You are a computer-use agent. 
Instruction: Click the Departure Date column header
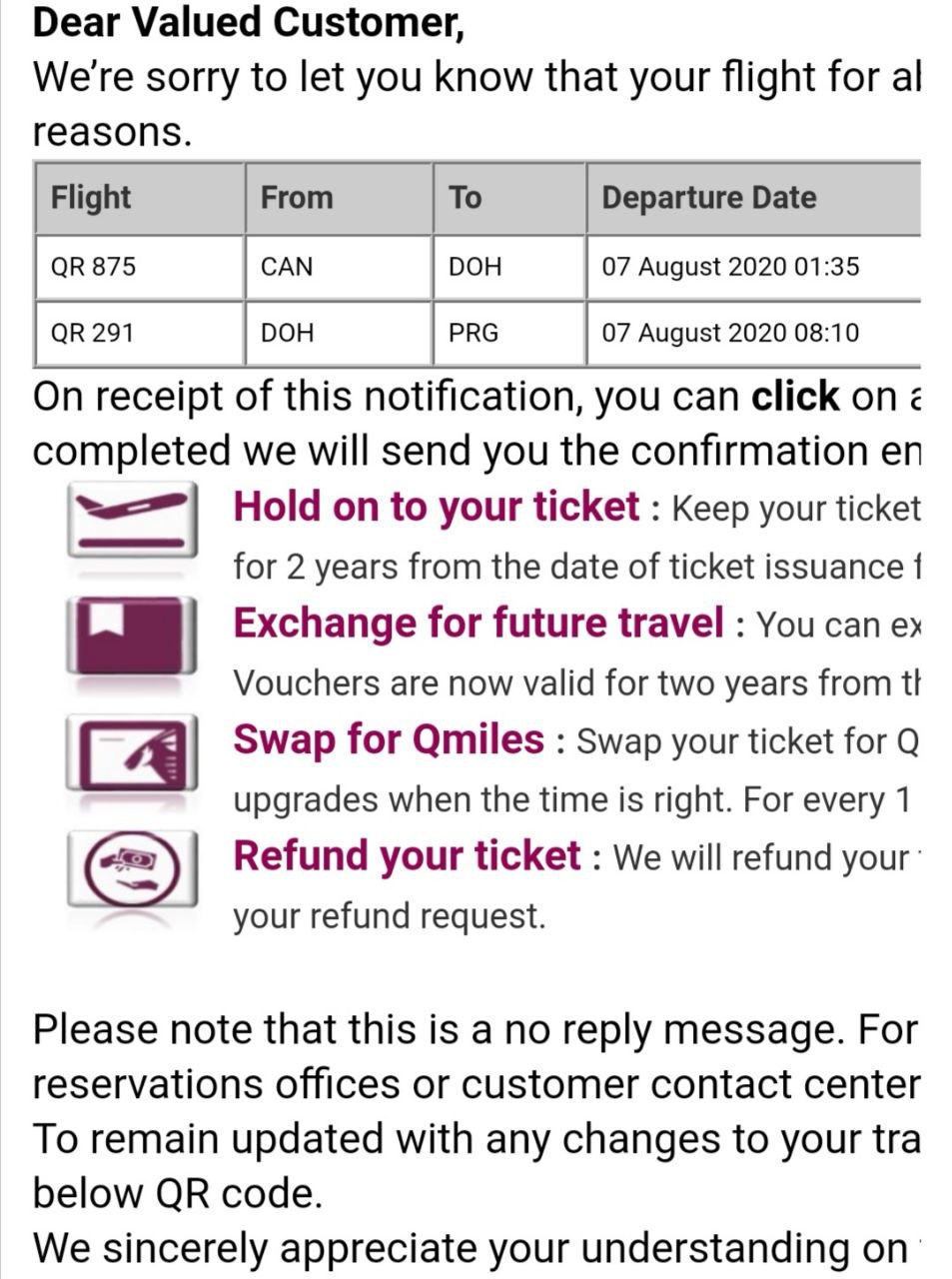[x=753, y=199]
